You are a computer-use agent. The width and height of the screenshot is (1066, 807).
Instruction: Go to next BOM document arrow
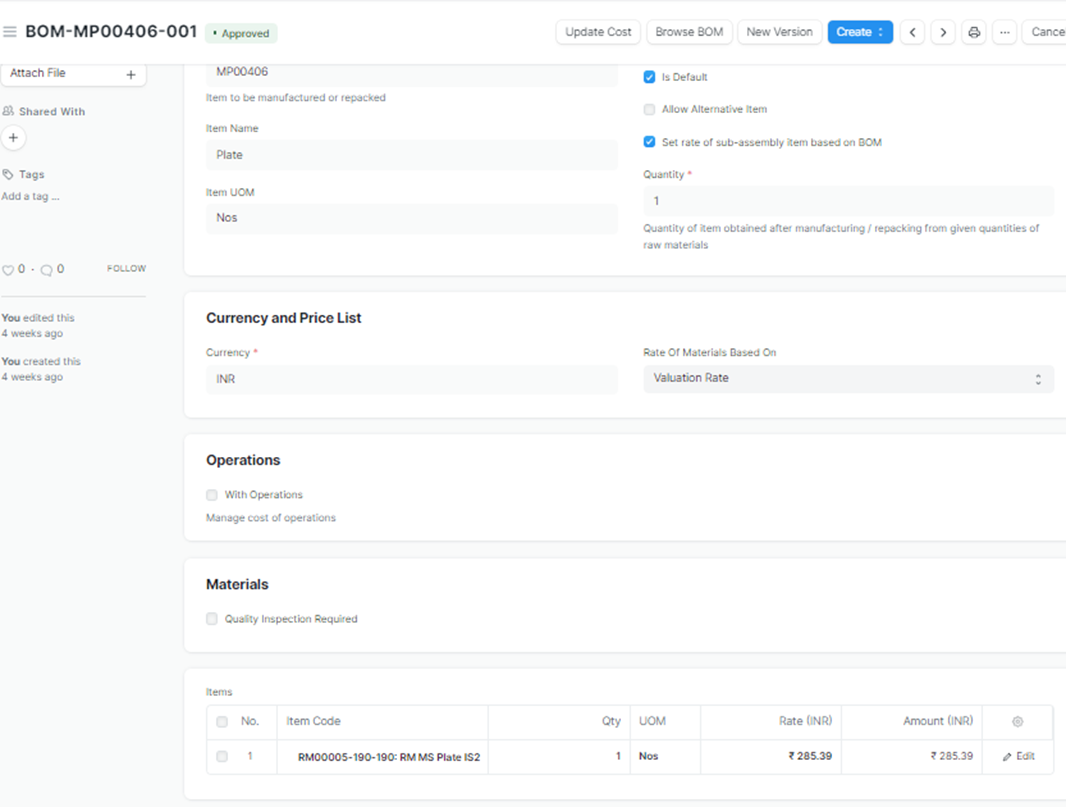943,32
